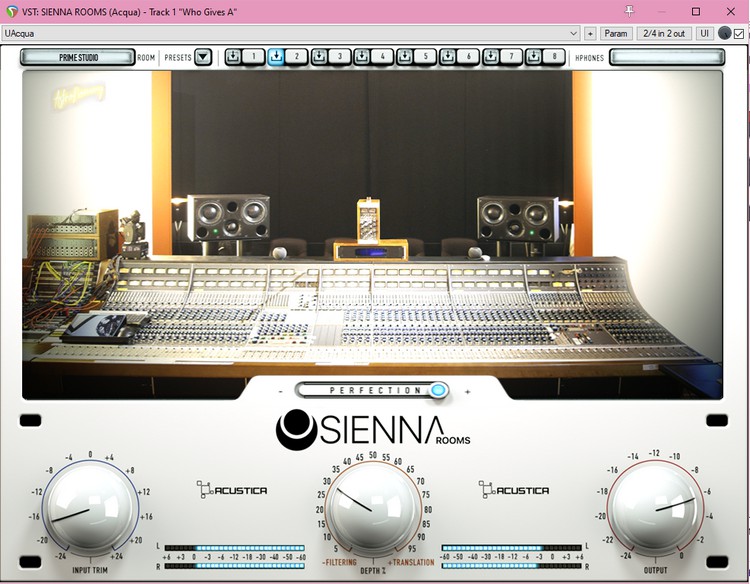Recall preset slot 6
This screenshot has width=750, height=584.
(x=468, y=57)
